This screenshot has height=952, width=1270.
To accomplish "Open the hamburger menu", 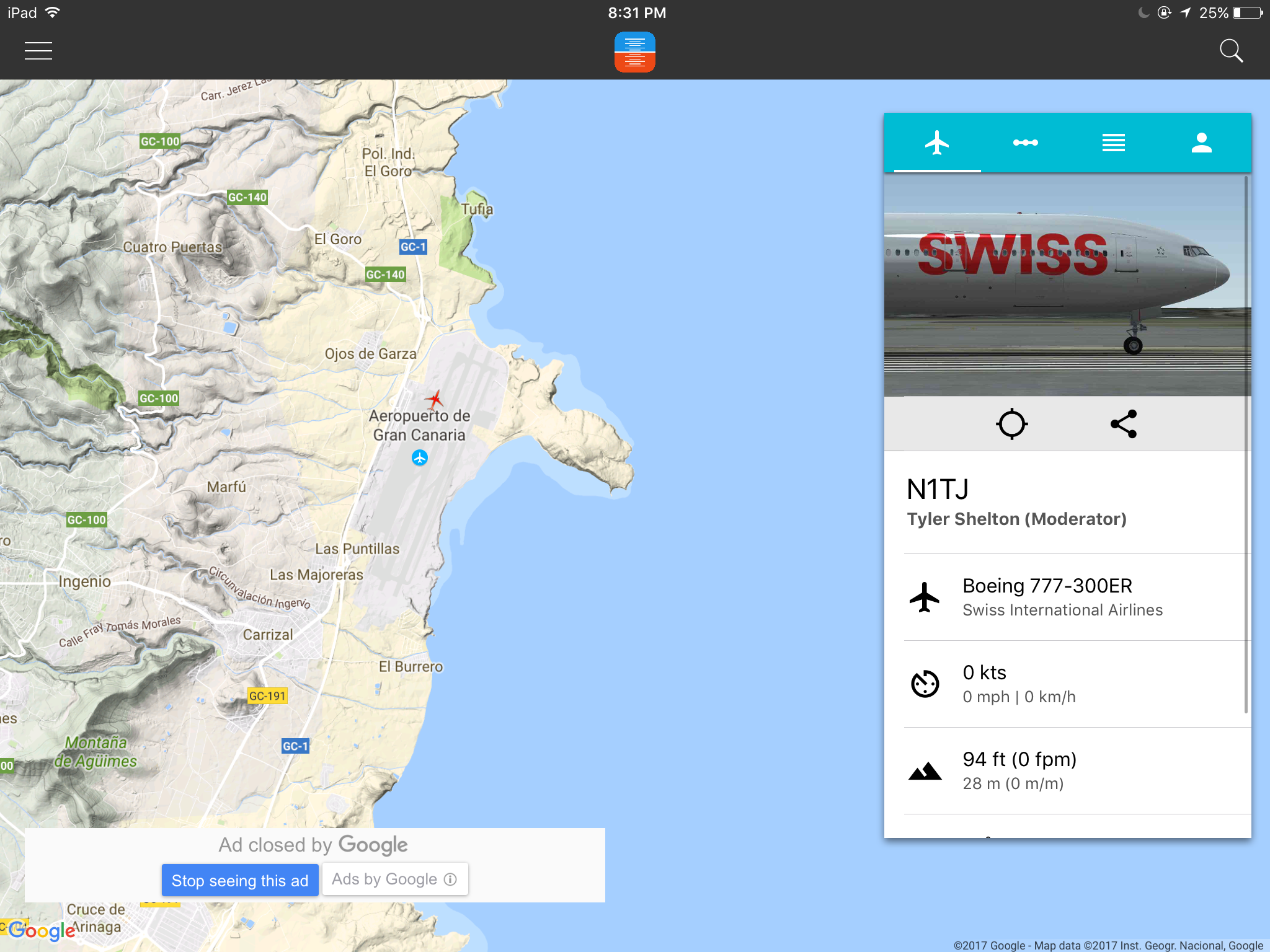I will [x=38, y=51].
